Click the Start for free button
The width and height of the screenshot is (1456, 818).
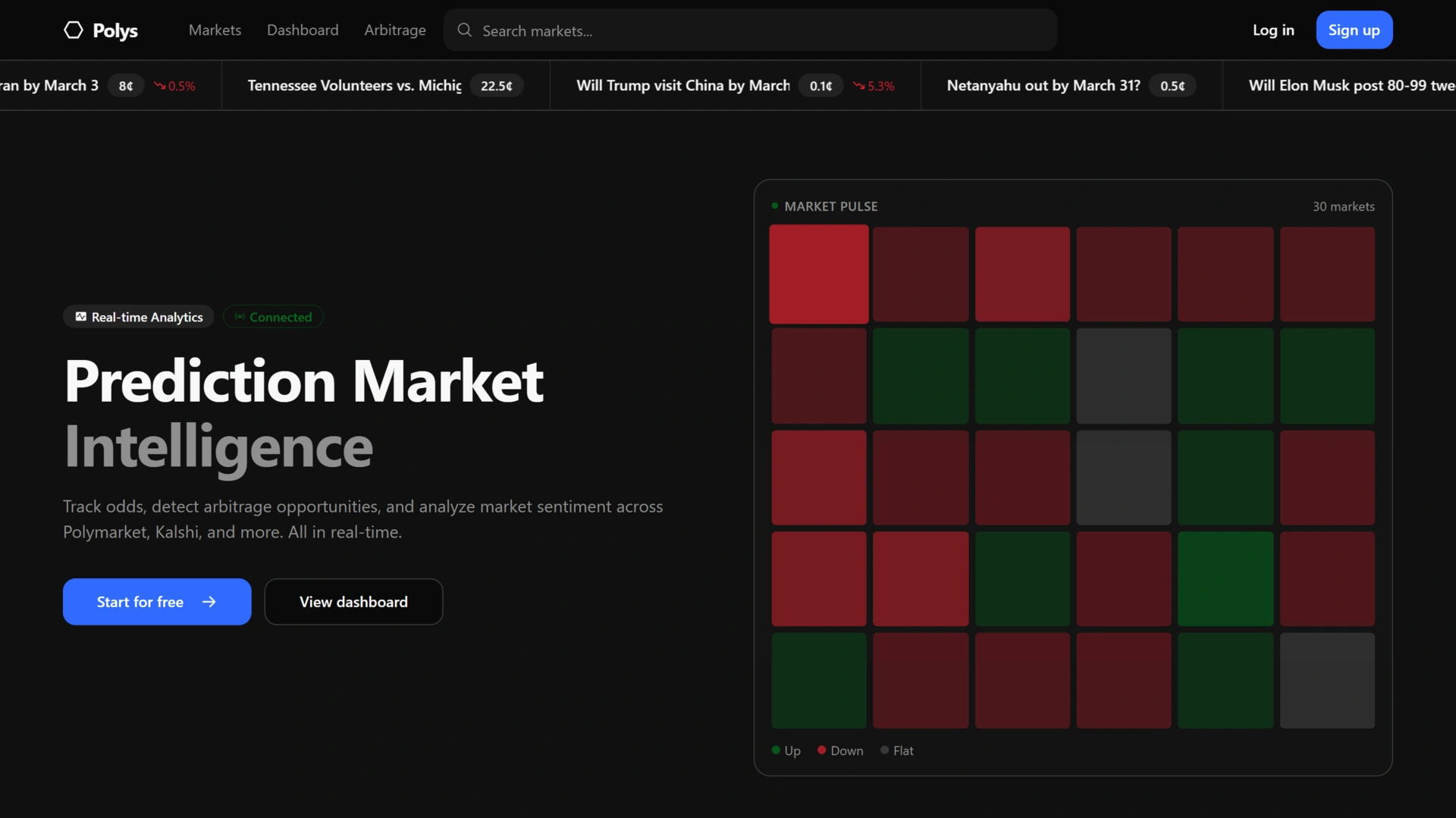[157, 602]
